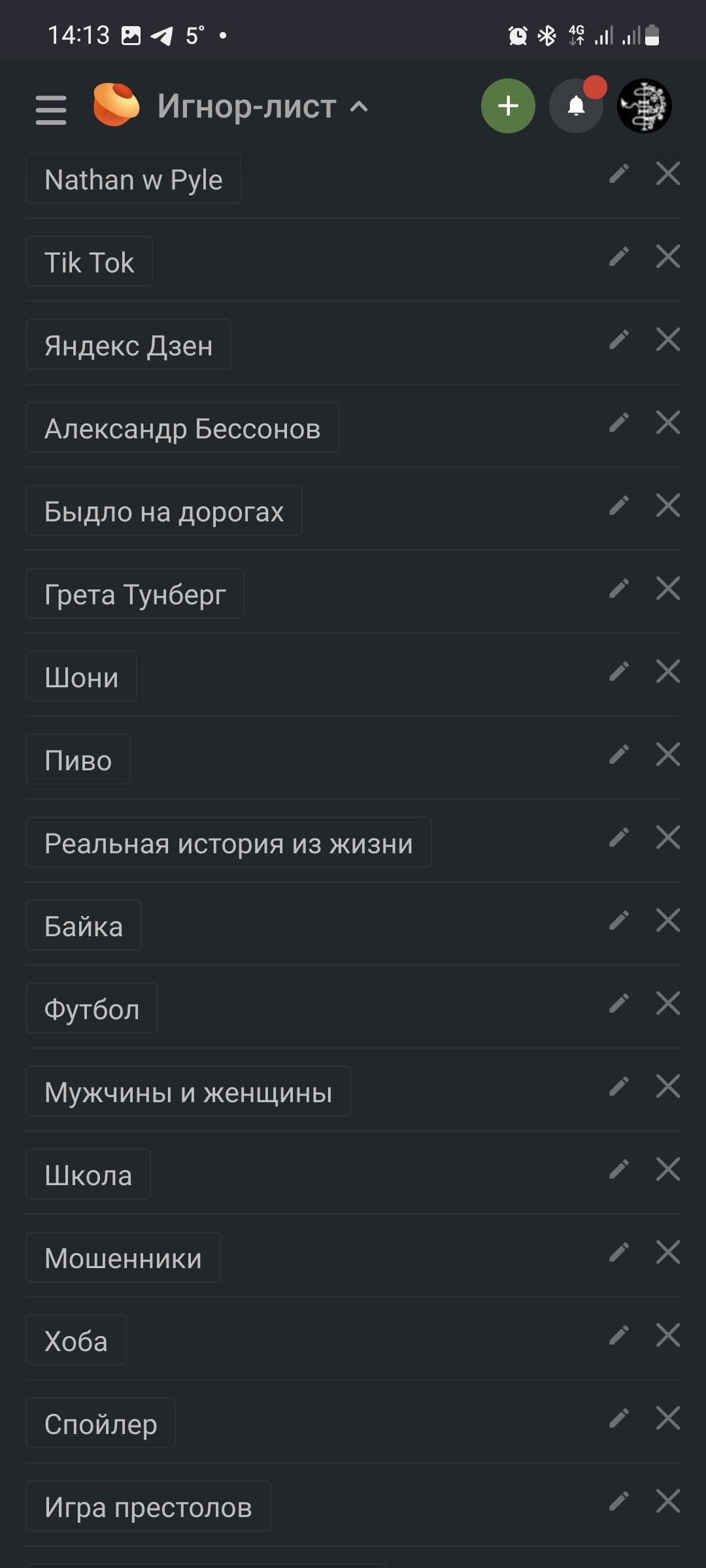Open notifications bell
706x1568 pixels.
(576, 106)
